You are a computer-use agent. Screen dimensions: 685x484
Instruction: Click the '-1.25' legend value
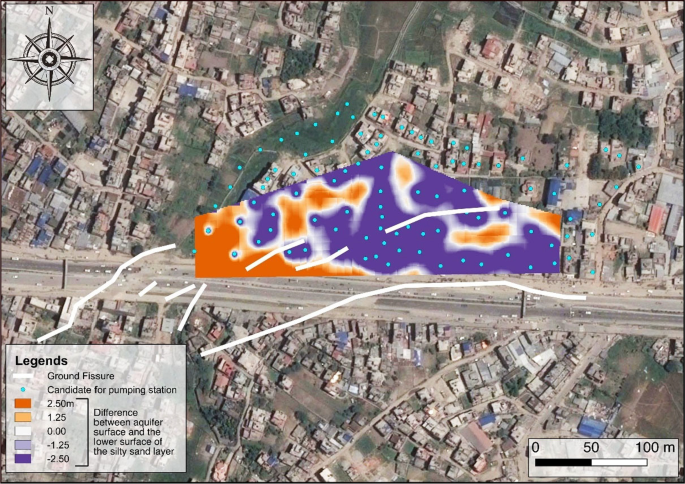click(x=58, y=446)
